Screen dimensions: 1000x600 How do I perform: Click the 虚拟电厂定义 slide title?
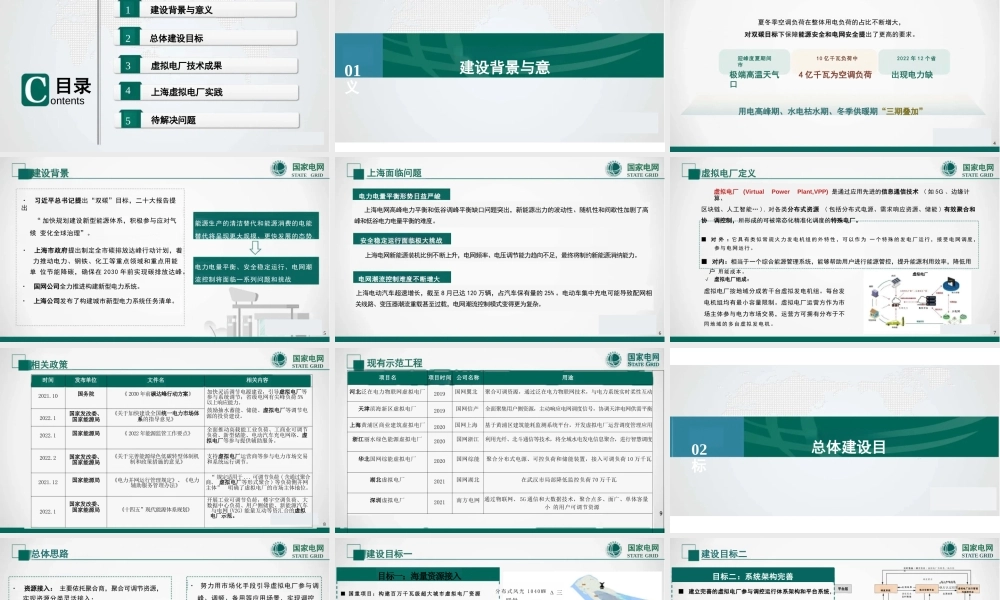(728, 173)
